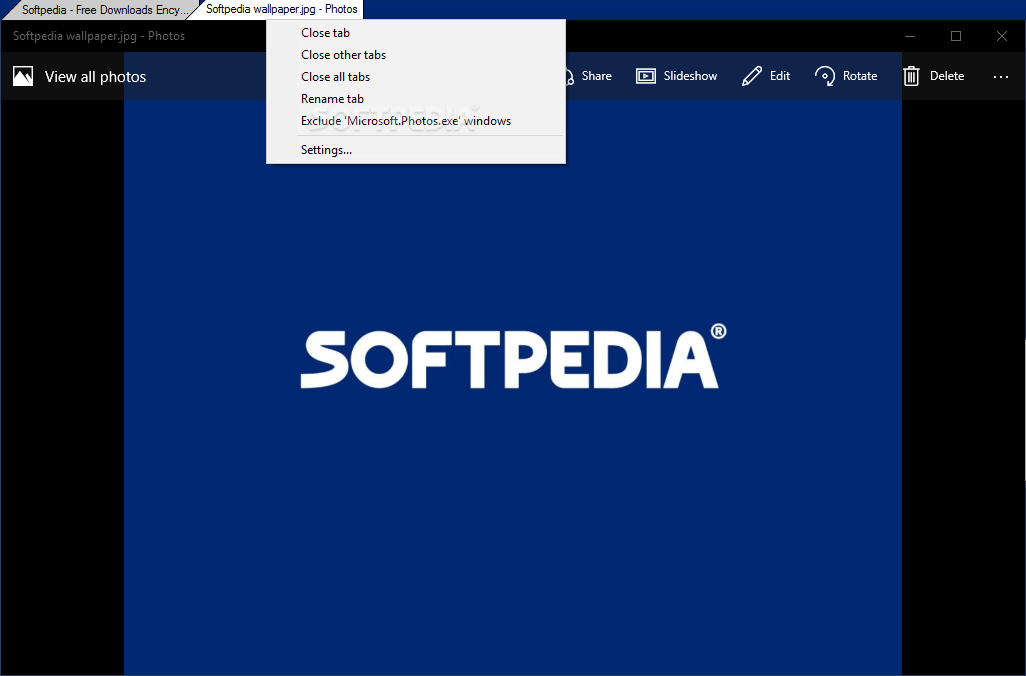The height and width of the screenshot is (676, 1026).
Task: Select Close other tabs menu entry
Action: pos(416,55)
